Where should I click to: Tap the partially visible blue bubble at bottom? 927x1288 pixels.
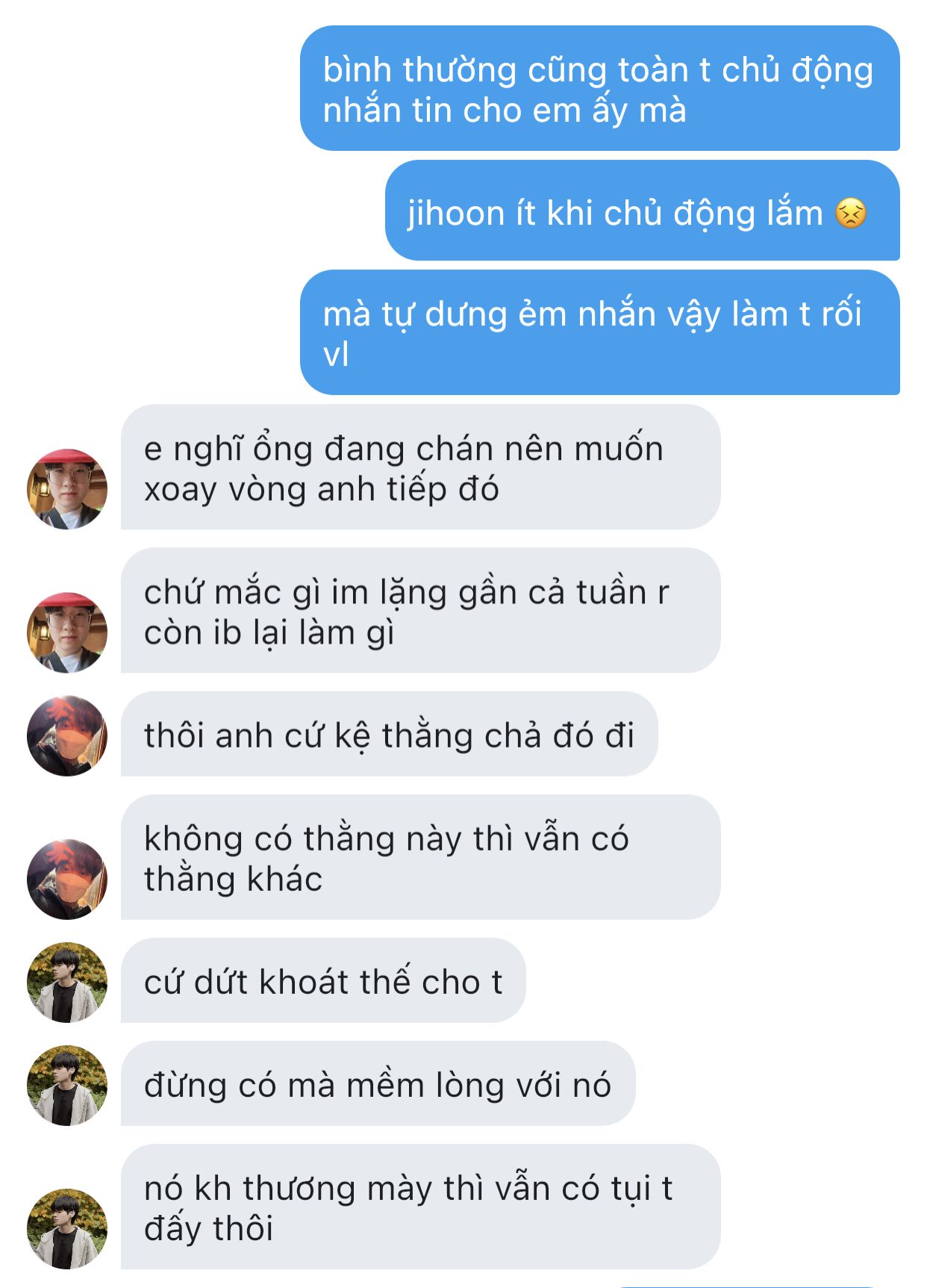tap(746, 1286)
